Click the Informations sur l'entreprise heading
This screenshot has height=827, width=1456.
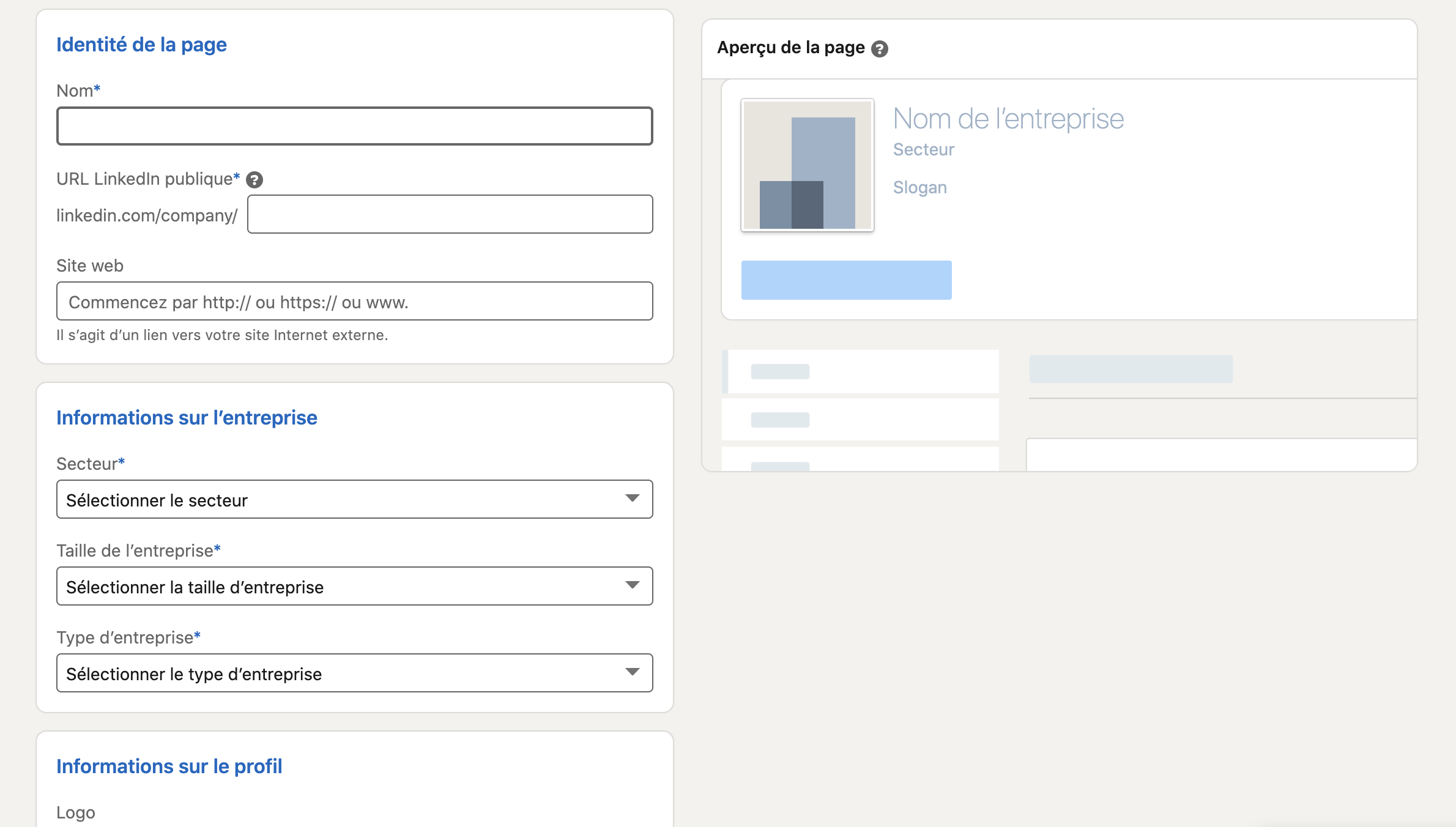tap(187, 418)
